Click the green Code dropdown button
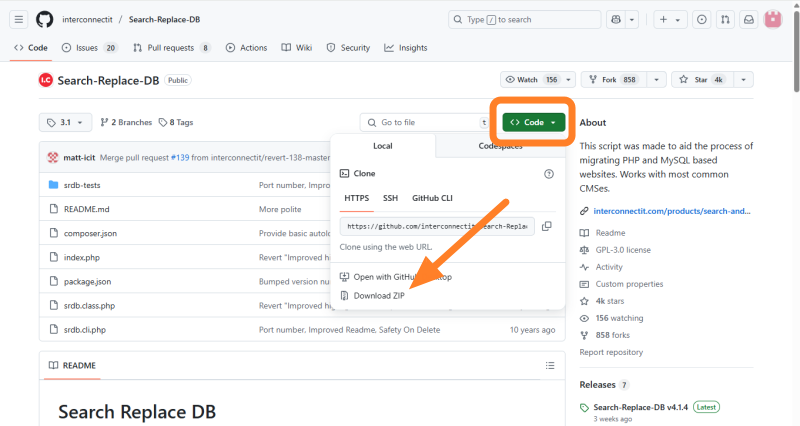The image size is (800, 426). 534,122
